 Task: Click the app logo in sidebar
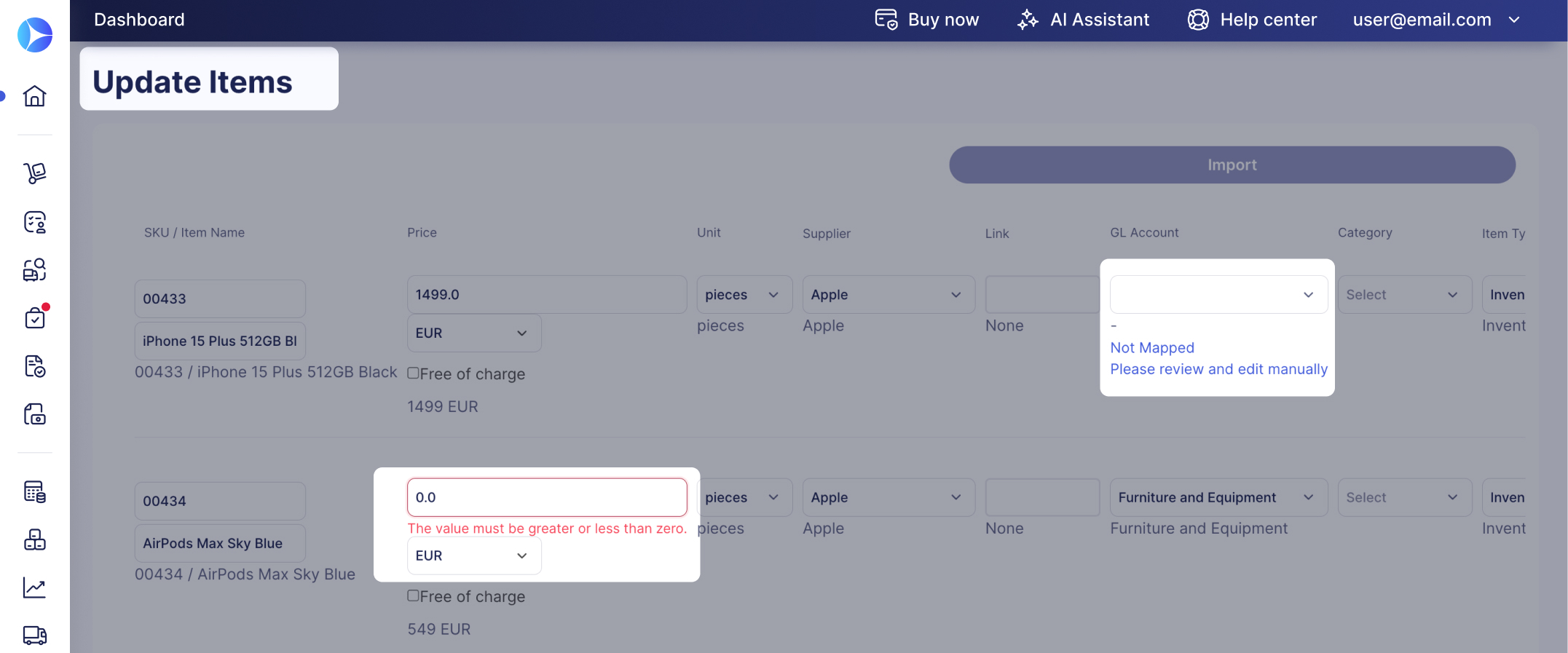pos(34,35)
